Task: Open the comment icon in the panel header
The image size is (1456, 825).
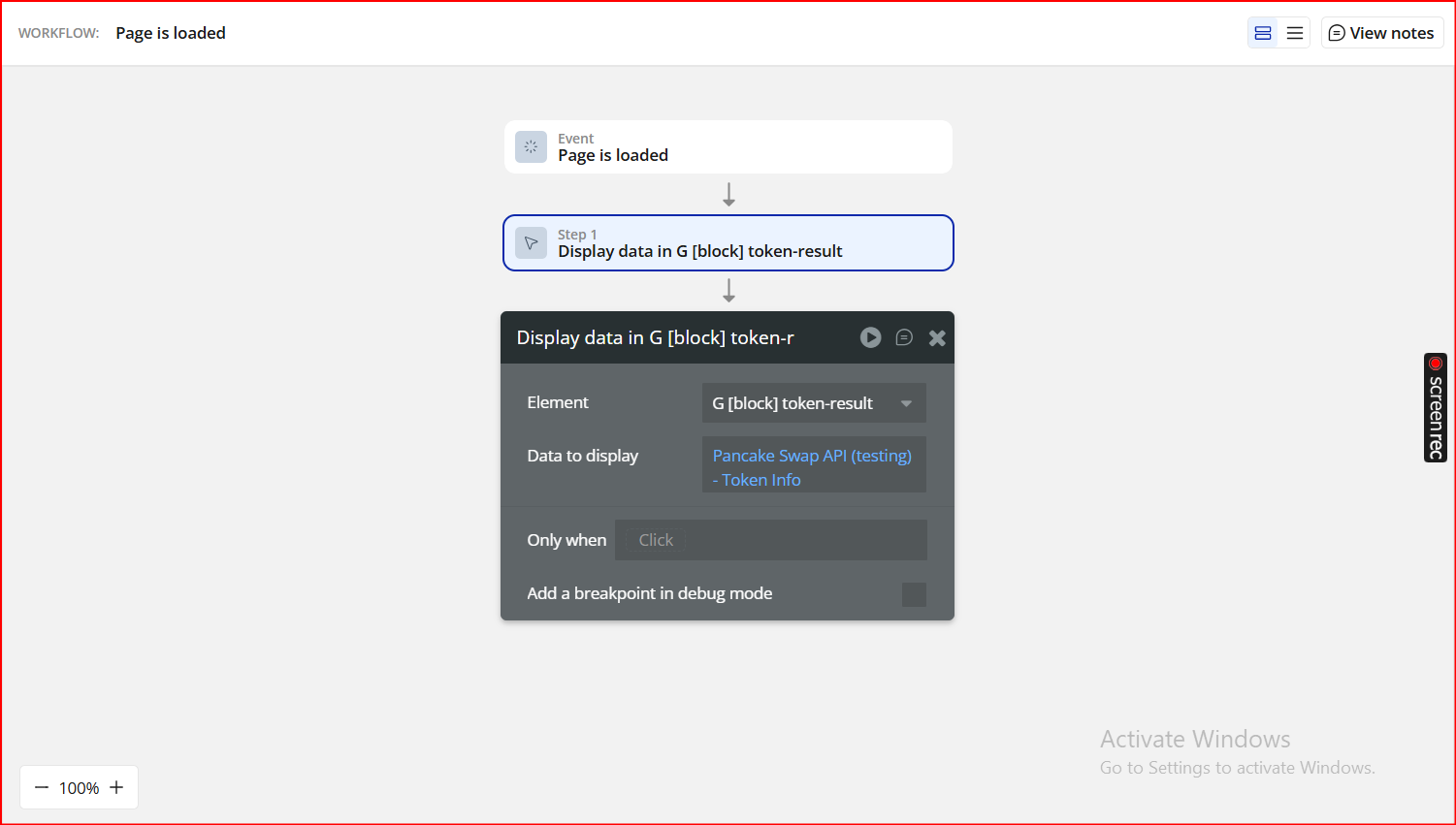Action: [904, 337]
